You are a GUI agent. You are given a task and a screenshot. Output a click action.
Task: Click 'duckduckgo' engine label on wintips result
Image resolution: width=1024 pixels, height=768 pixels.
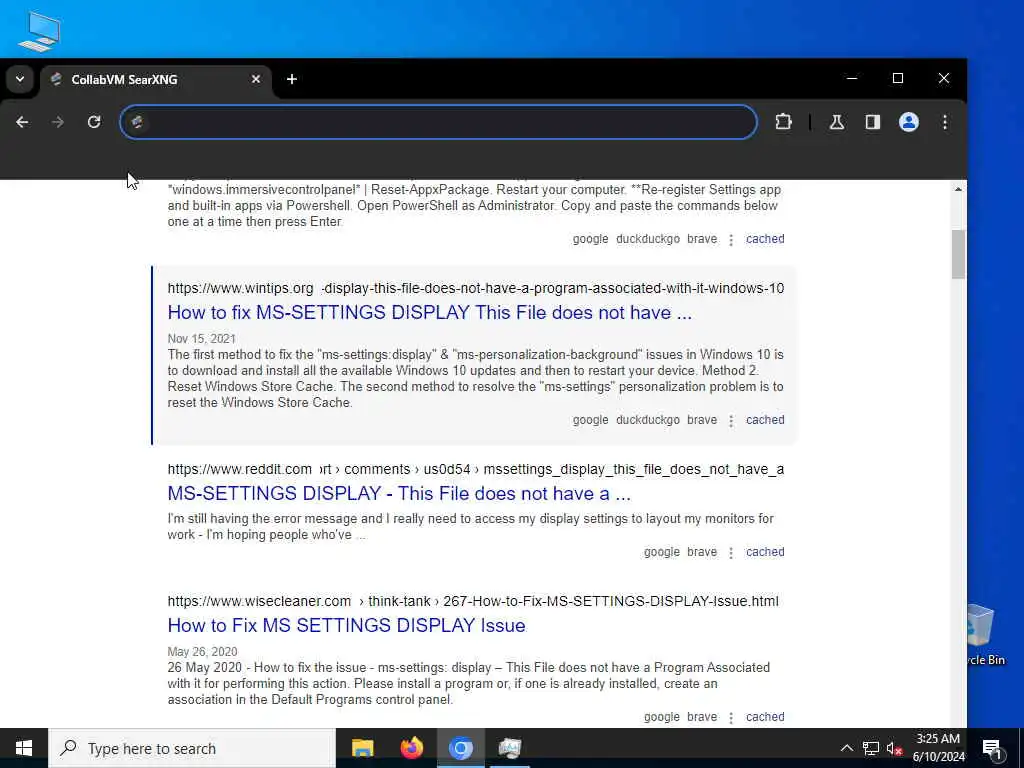[x=648, y=420]
